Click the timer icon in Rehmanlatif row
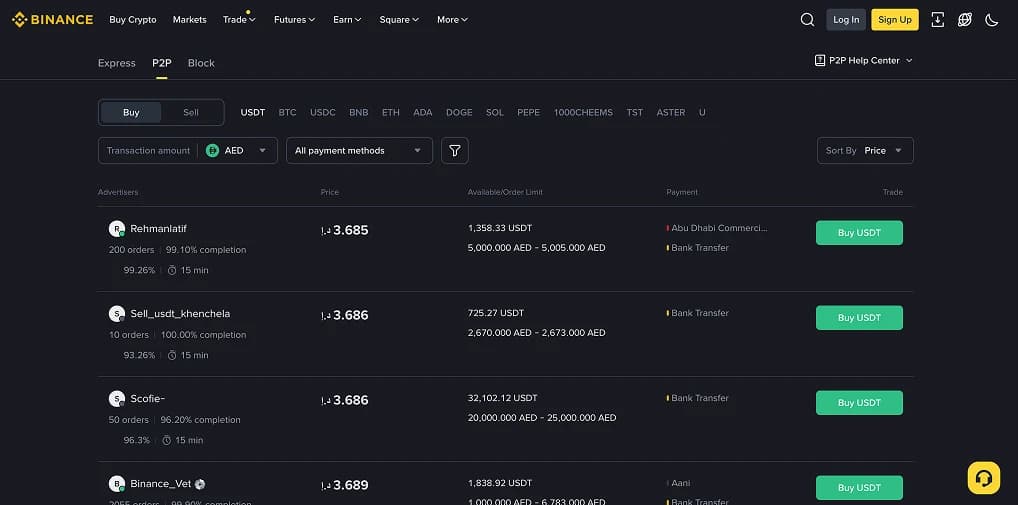1018x505 pixels. (172, 270)
